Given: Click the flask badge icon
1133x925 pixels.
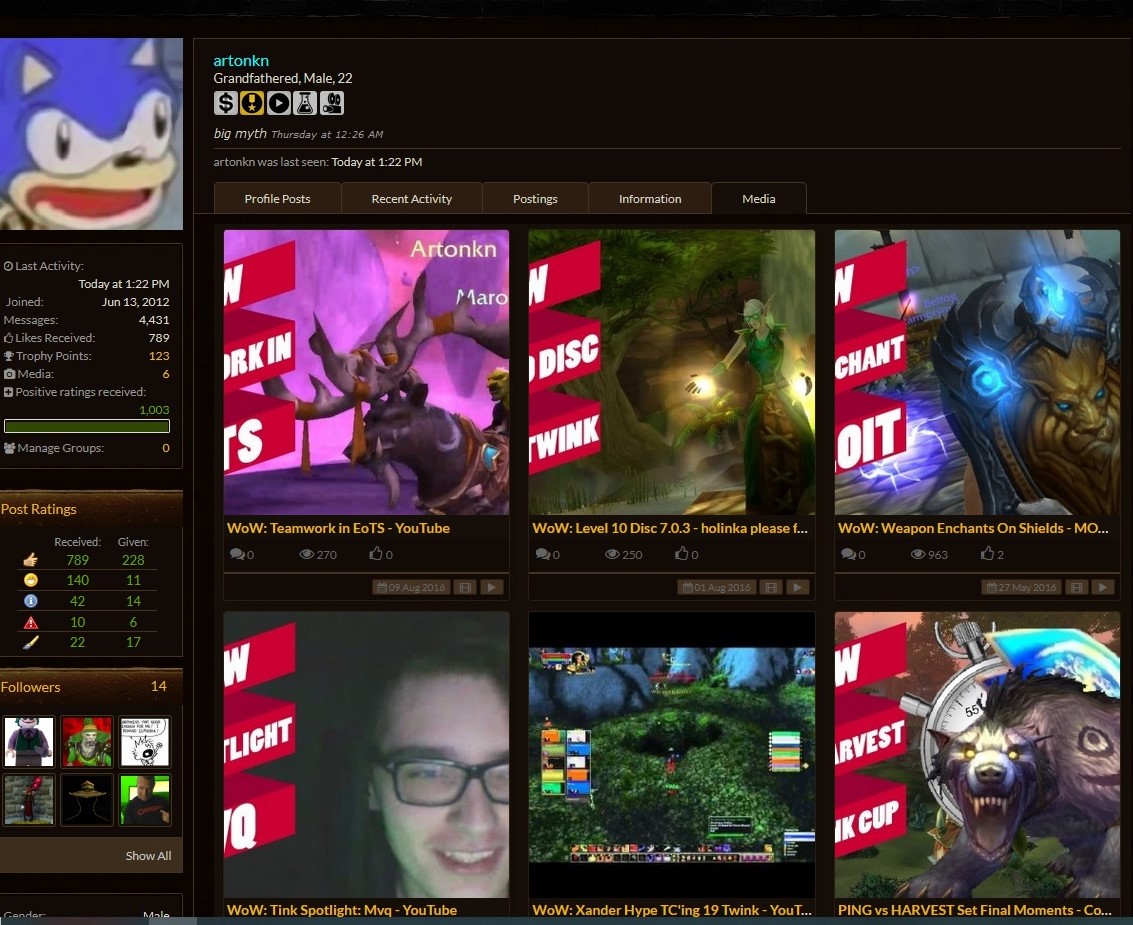Looking at the screenshot, I should [x=305, y=103].
